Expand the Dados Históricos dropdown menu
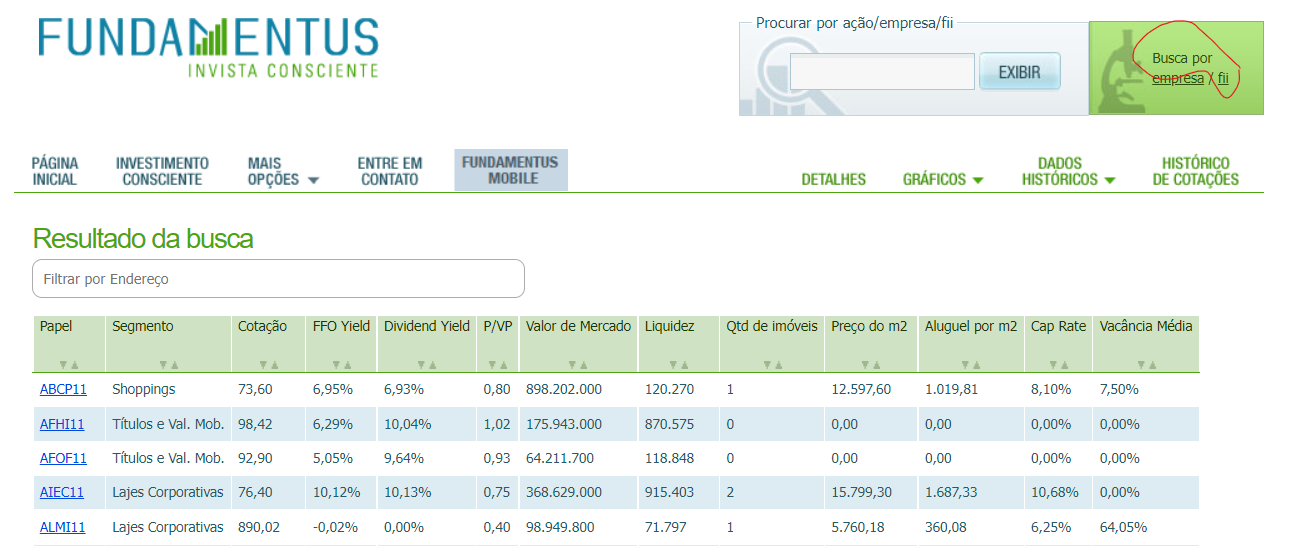The height and width of the screenshot is (546, 1291). 1069,171
